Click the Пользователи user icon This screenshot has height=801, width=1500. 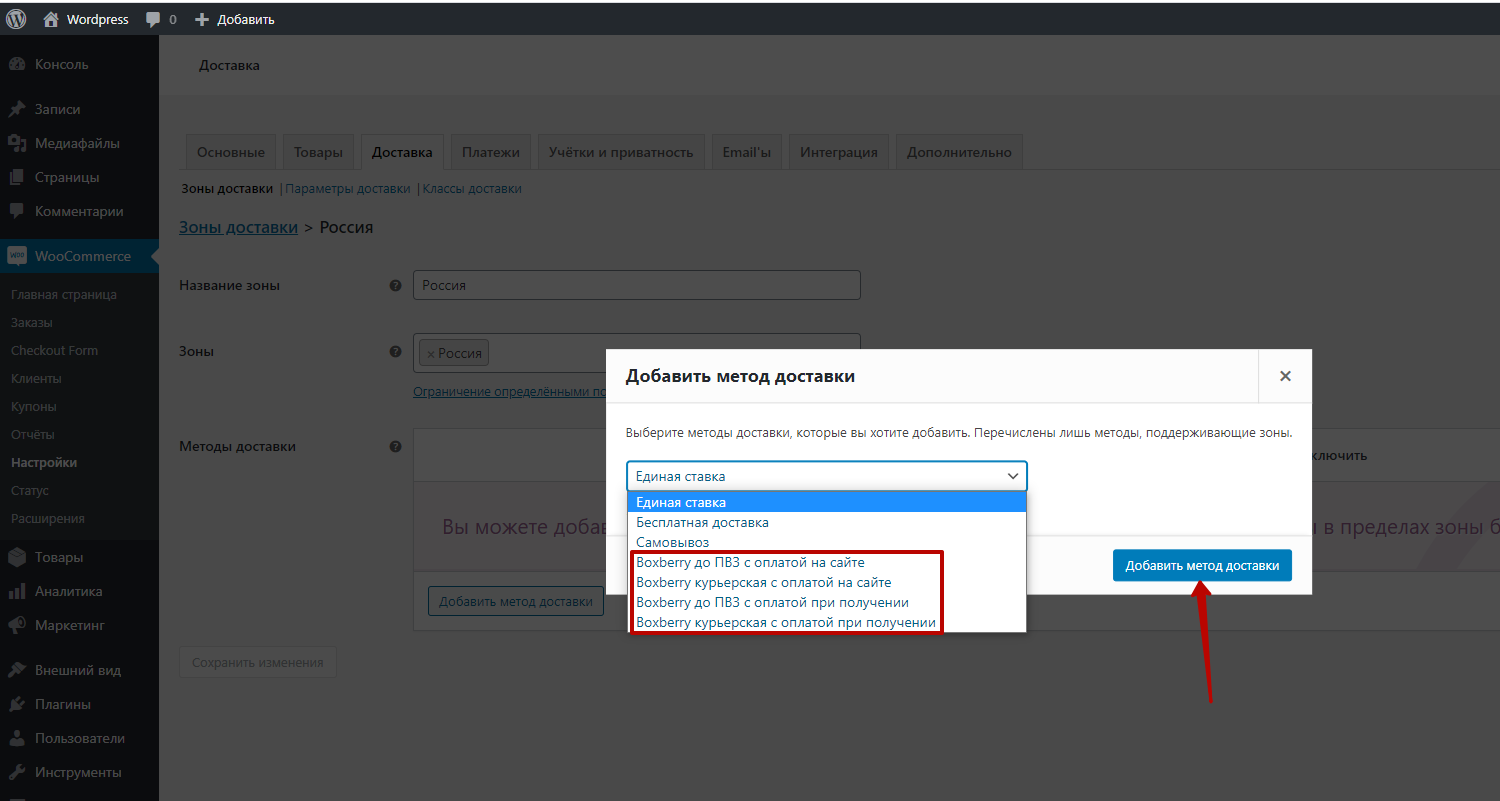(x=17, y=738)
